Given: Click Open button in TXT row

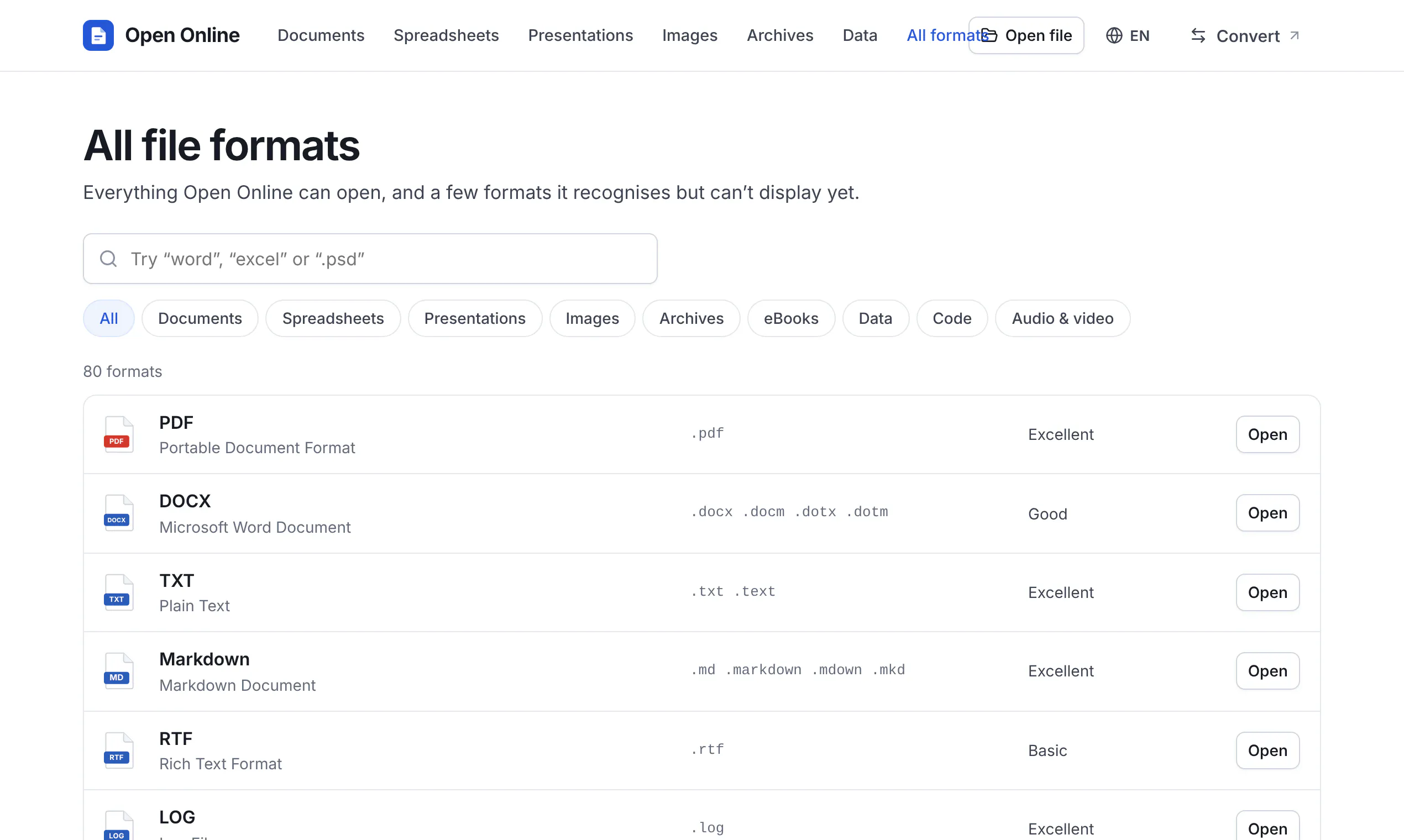Looking at the screenshot, I should 1267,592.
